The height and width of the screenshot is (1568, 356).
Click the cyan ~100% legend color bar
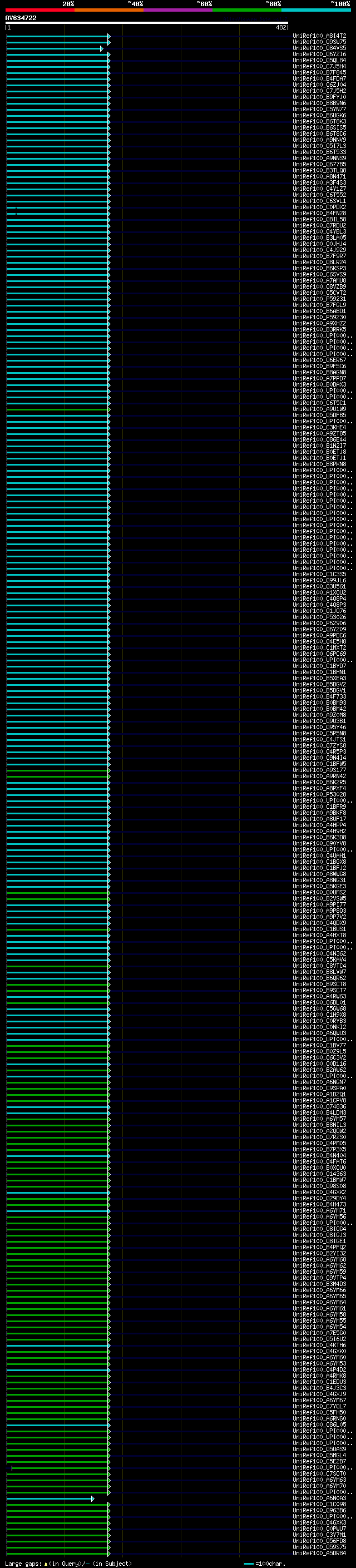[x=316, y=10]
